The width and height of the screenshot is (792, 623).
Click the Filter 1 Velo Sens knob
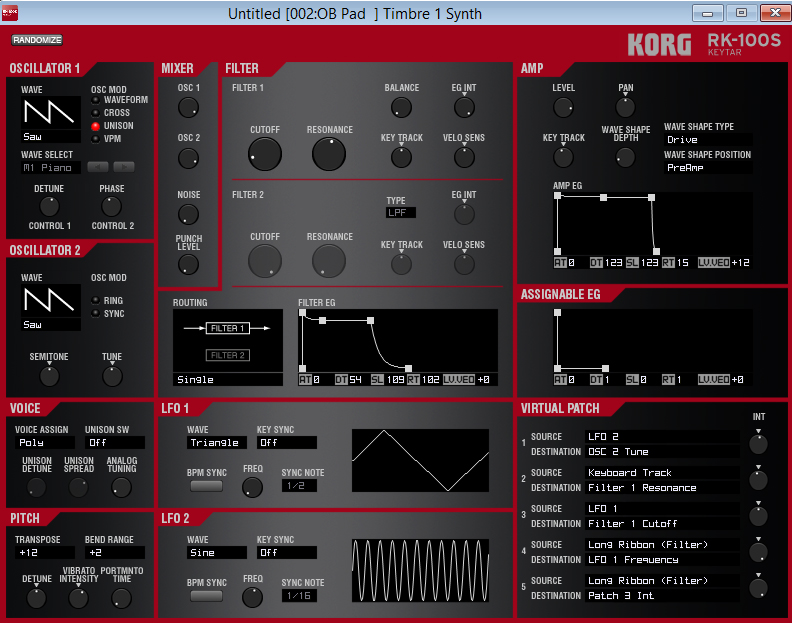pyautogui.click(x=464, y=158)
